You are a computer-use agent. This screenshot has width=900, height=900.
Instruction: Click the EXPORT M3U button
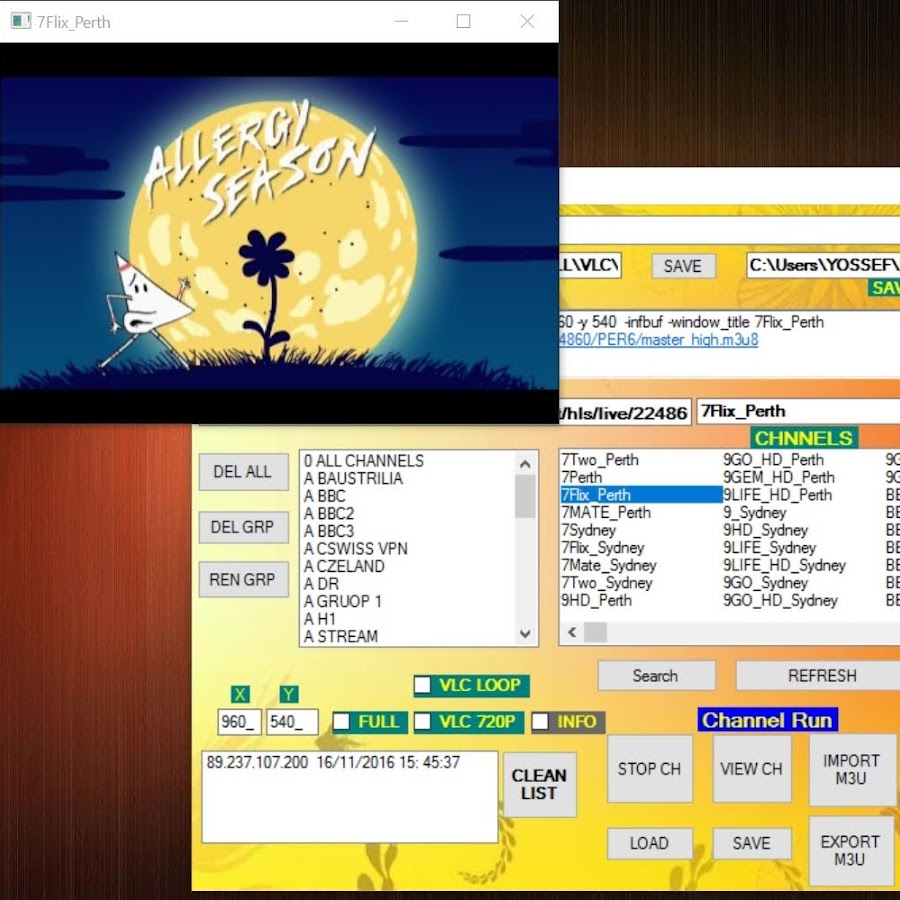[x=850, y=850]
